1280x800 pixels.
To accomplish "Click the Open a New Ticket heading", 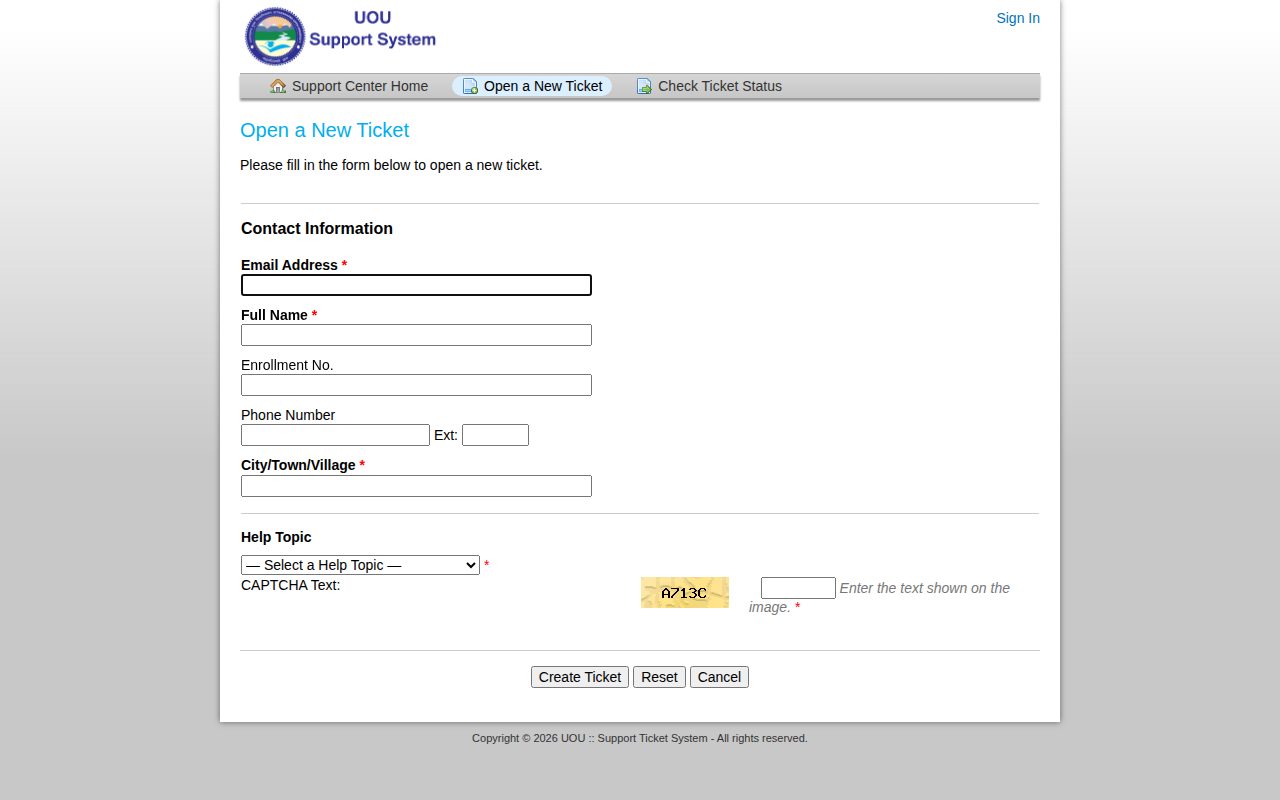I will point(325,130).
